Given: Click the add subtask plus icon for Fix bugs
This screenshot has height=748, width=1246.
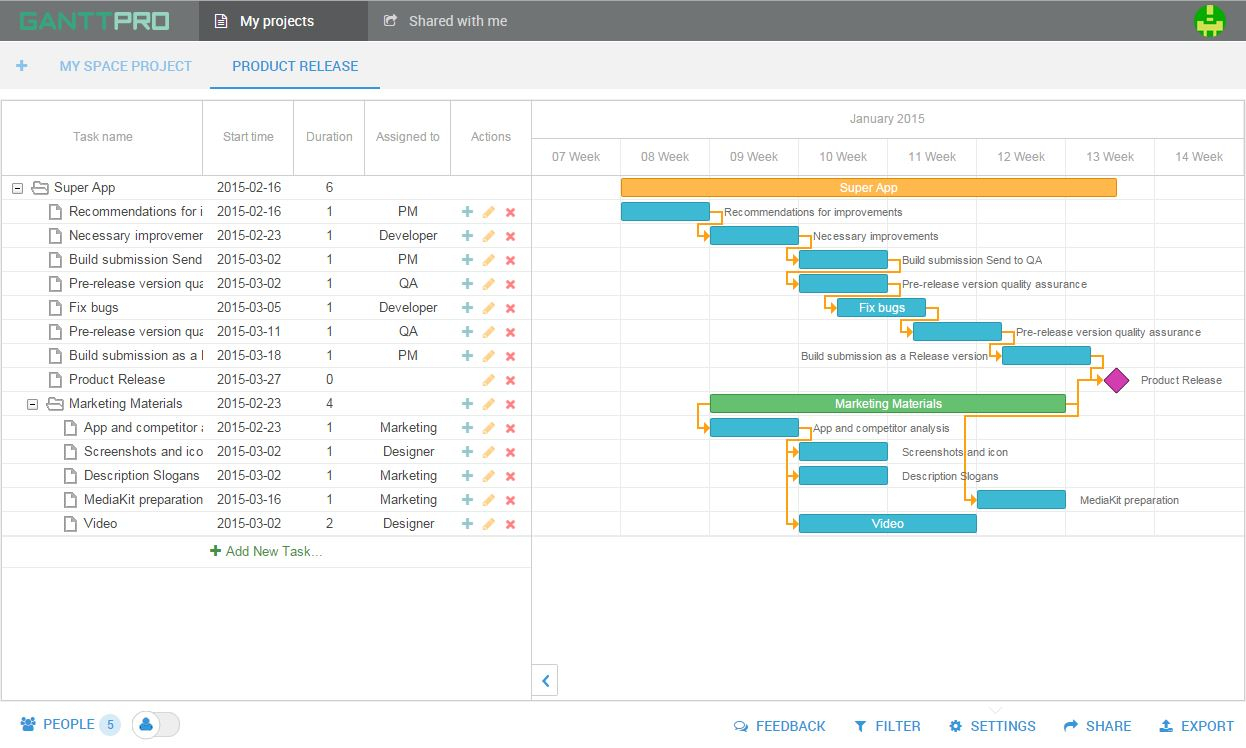Looking at the screenshot, I should click(x=467, y=308).
